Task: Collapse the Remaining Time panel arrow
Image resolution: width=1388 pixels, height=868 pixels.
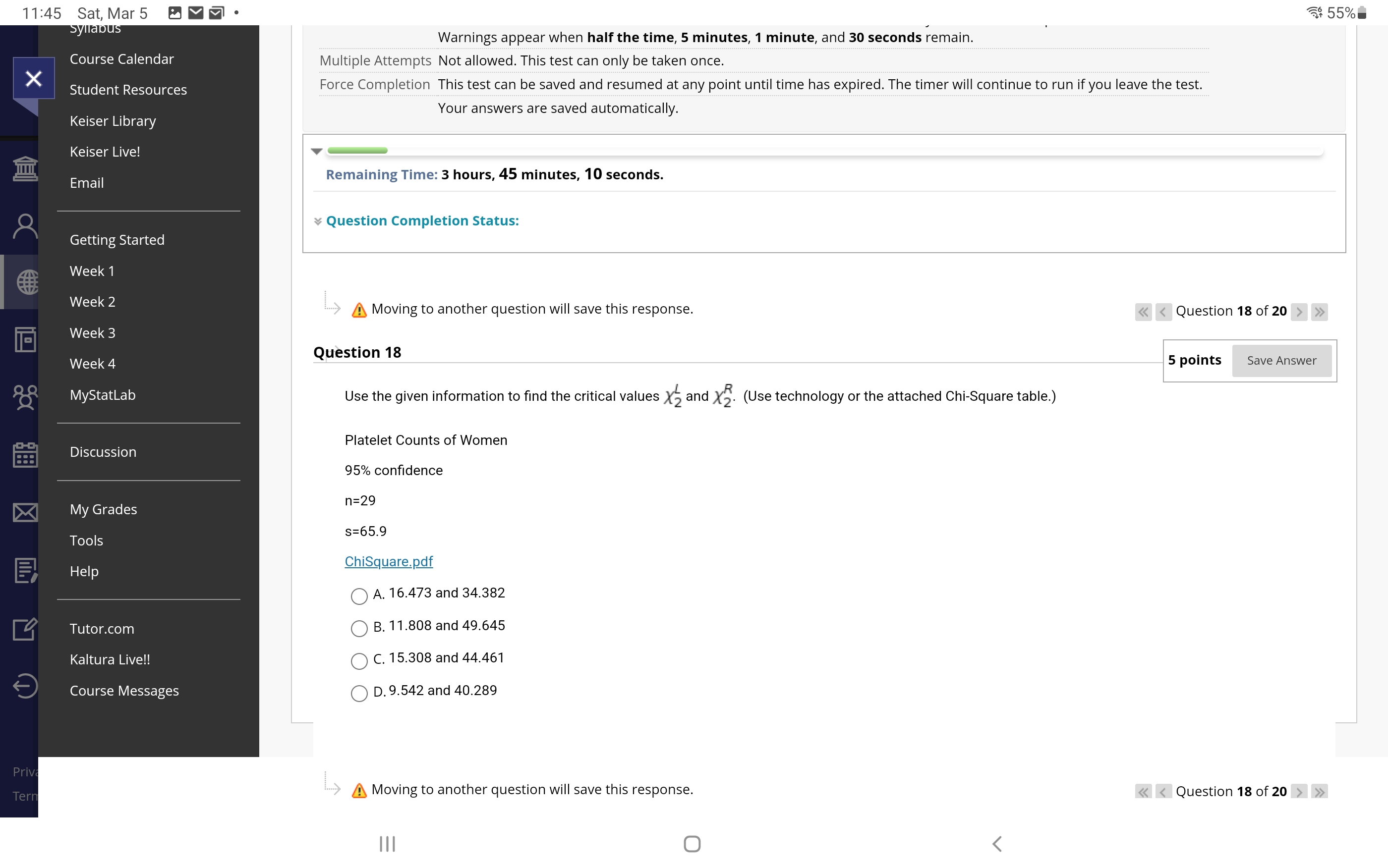Action: tap(317, 151)
